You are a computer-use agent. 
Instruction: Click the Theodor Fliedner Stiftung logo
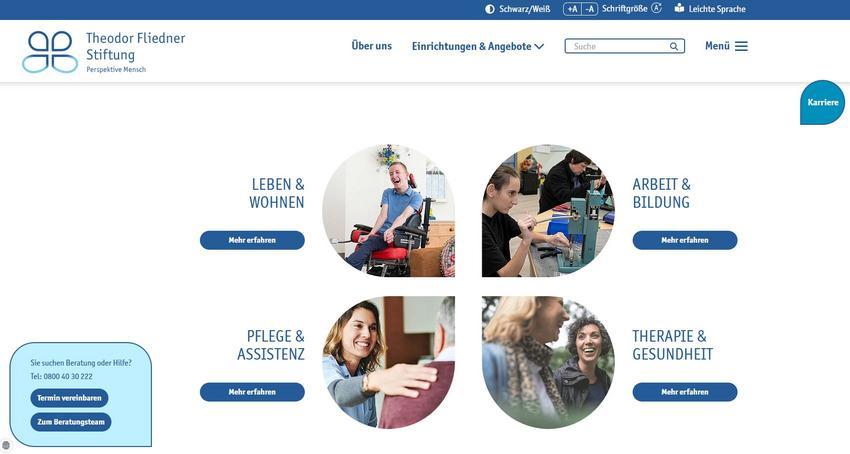104,52
